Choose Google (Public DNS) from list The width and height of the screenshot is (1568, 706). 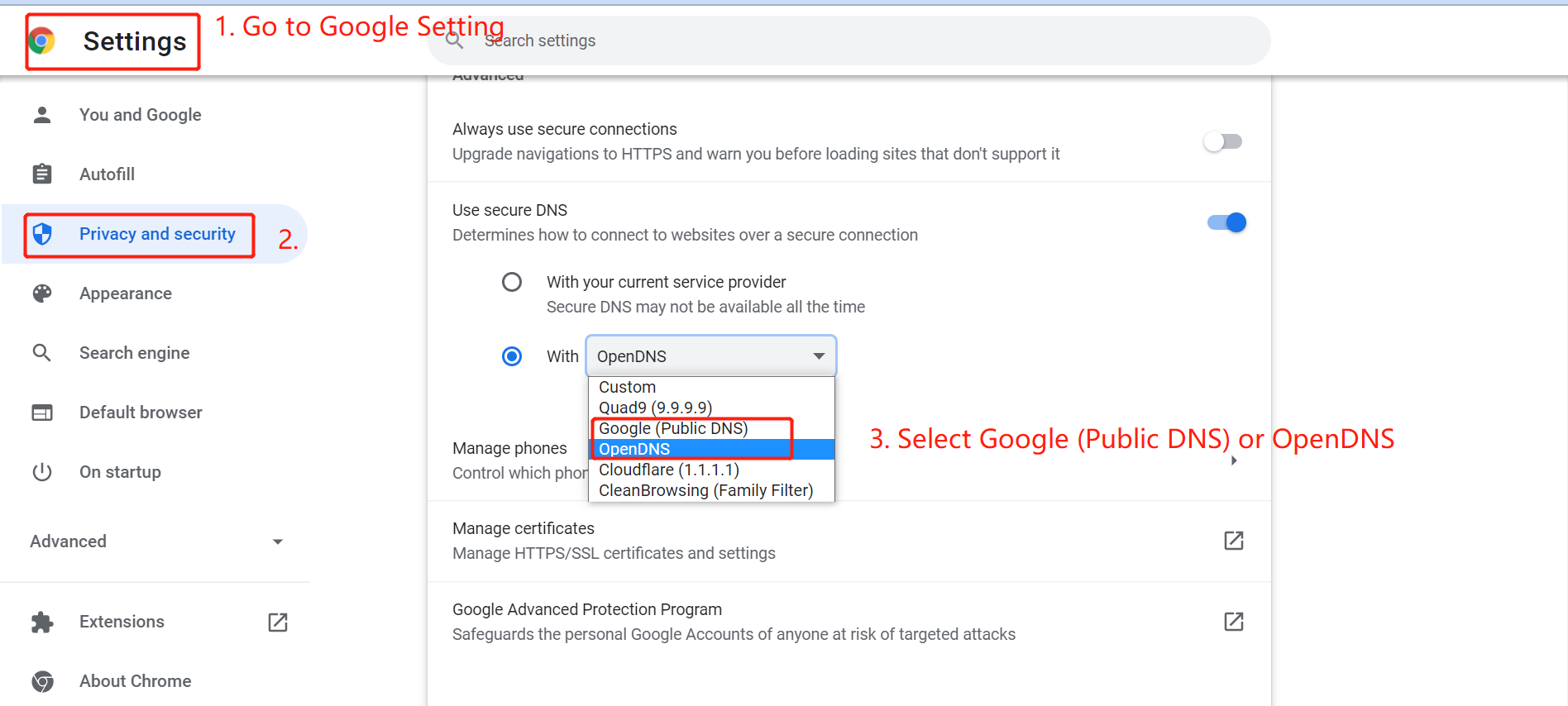(x=673, y=428)
